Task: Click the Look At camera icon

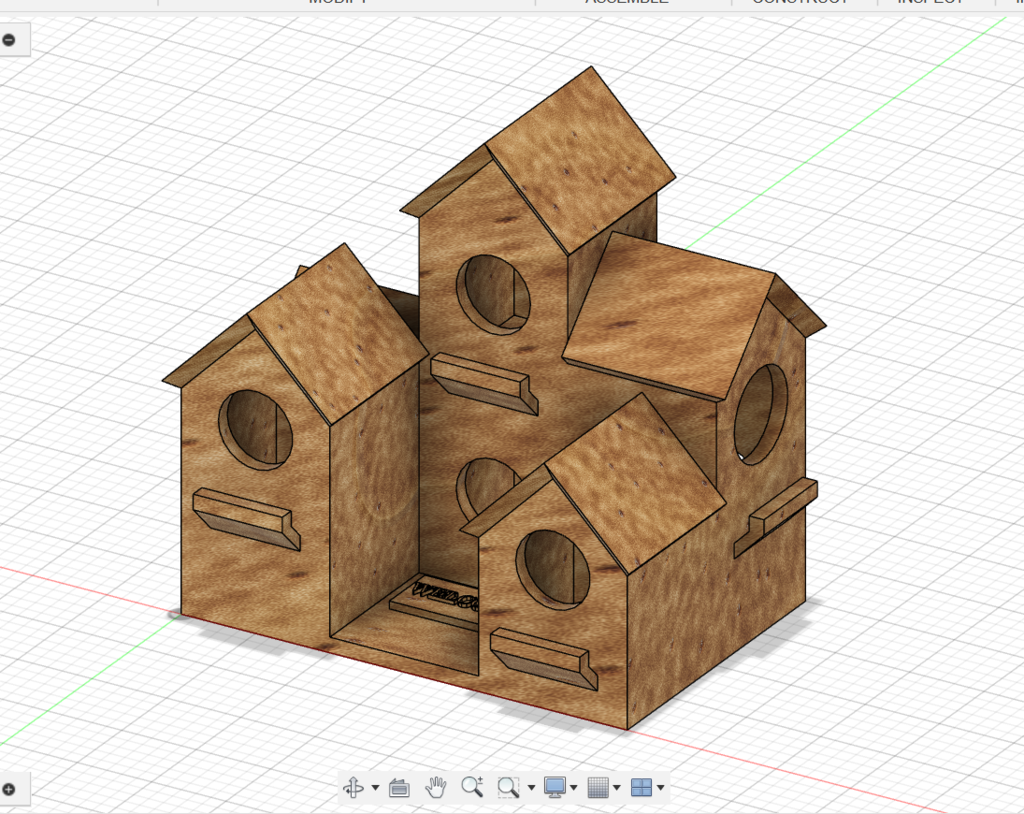Action: (399, 788)
